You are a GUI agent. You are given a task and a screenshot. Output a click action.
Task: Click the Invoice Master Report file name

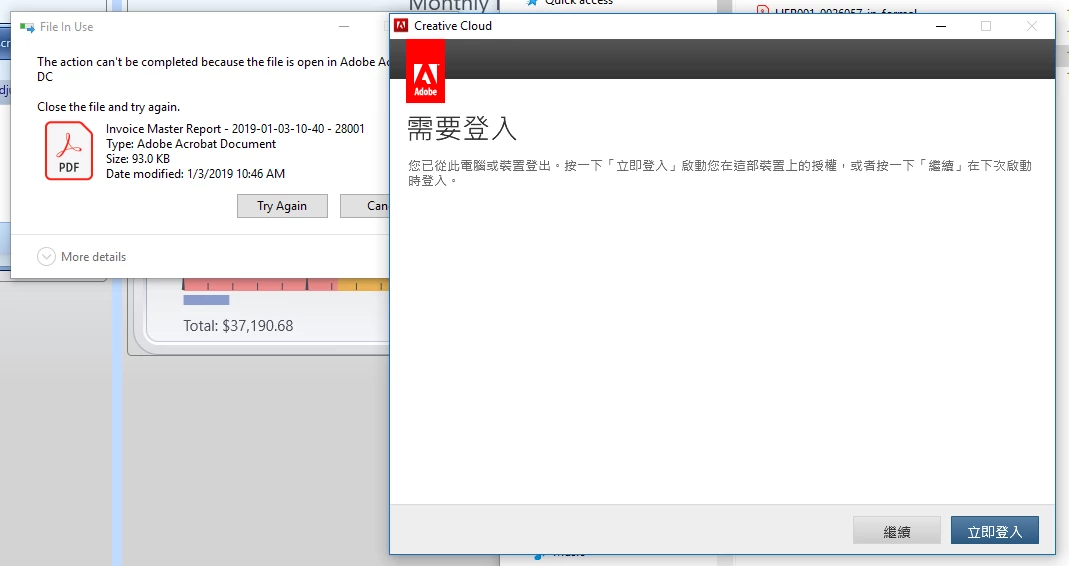[x=235, y=129]
